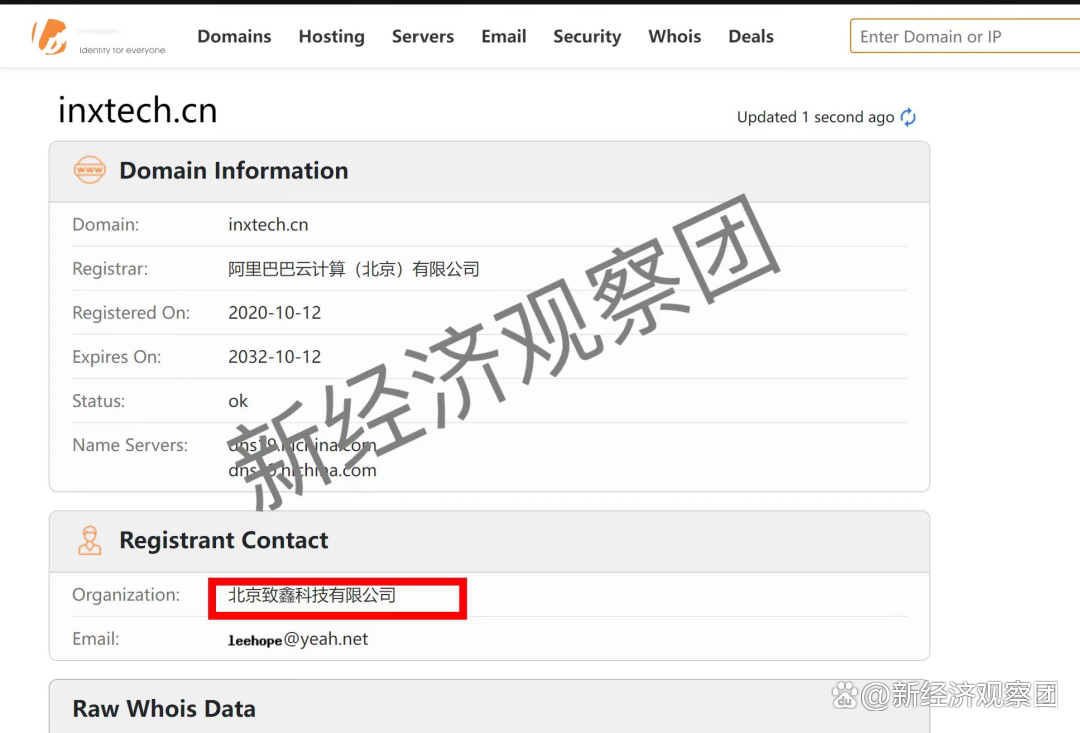Image resolution: width=1080 pixels, height=733 pixels.
Task: Select the status value ok
Action: (x=238, y=401)
